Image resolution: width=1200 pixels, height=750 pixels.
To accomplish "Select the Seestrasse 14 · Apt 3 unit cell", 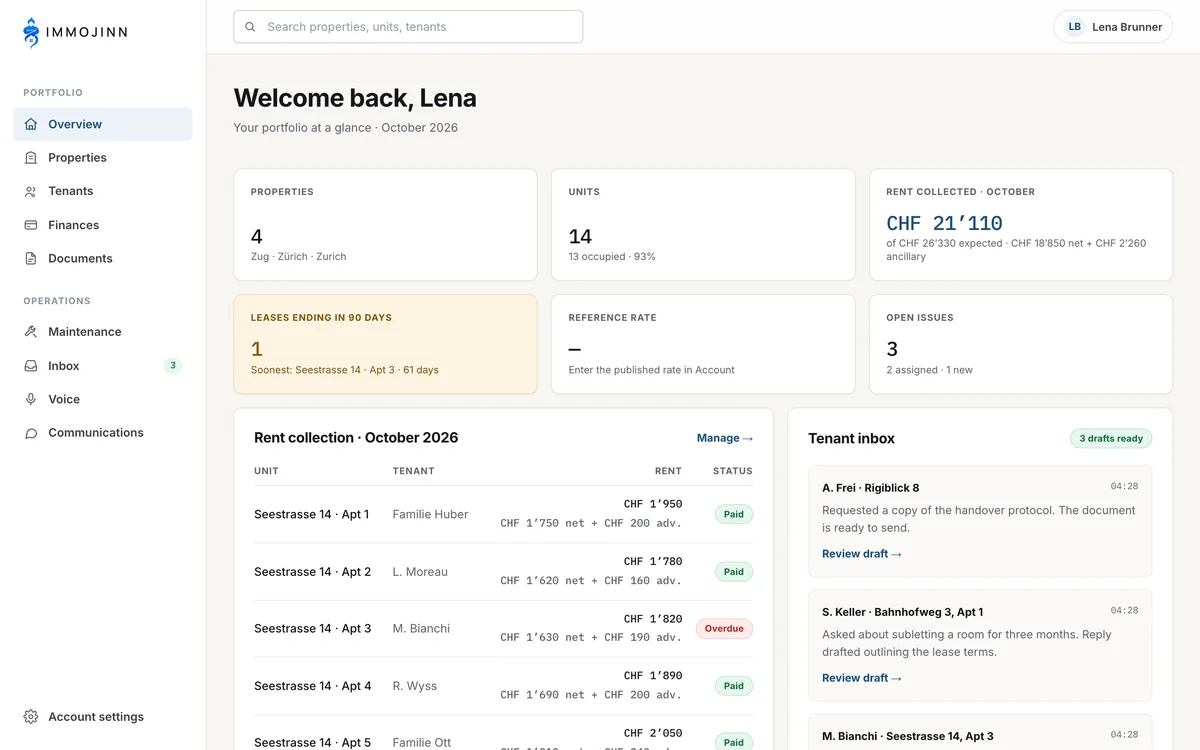I will [312, 629].
